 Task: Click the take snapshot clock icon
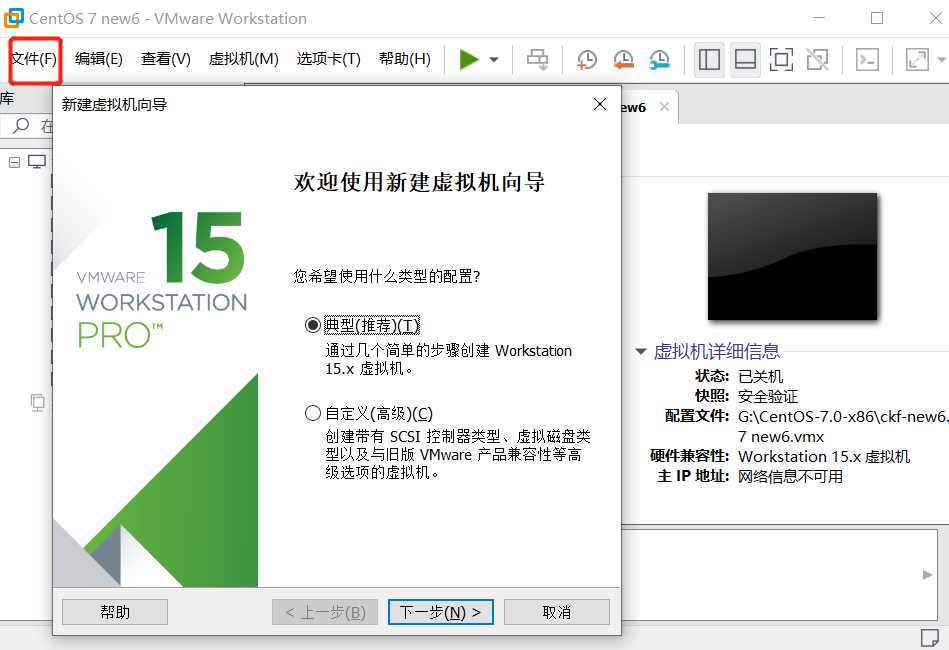click(586, 59)
